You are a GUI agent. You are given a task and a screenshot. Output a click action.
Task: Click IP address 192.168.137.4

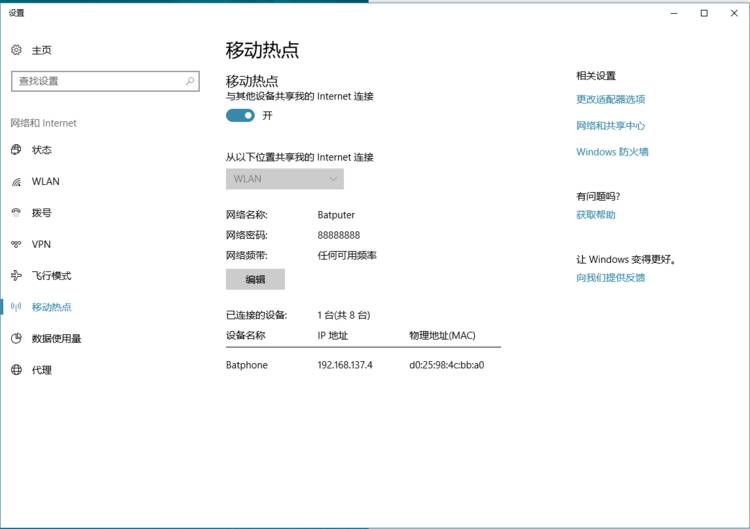(x=345, y=365)
